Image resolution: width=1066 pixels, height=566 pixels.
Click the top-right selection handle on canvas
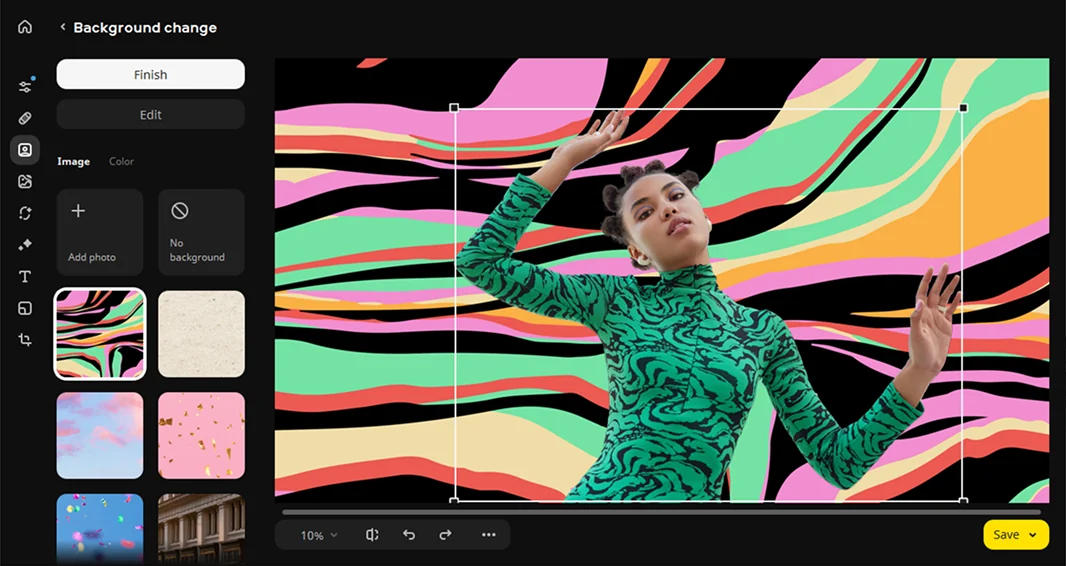[963, 108]
